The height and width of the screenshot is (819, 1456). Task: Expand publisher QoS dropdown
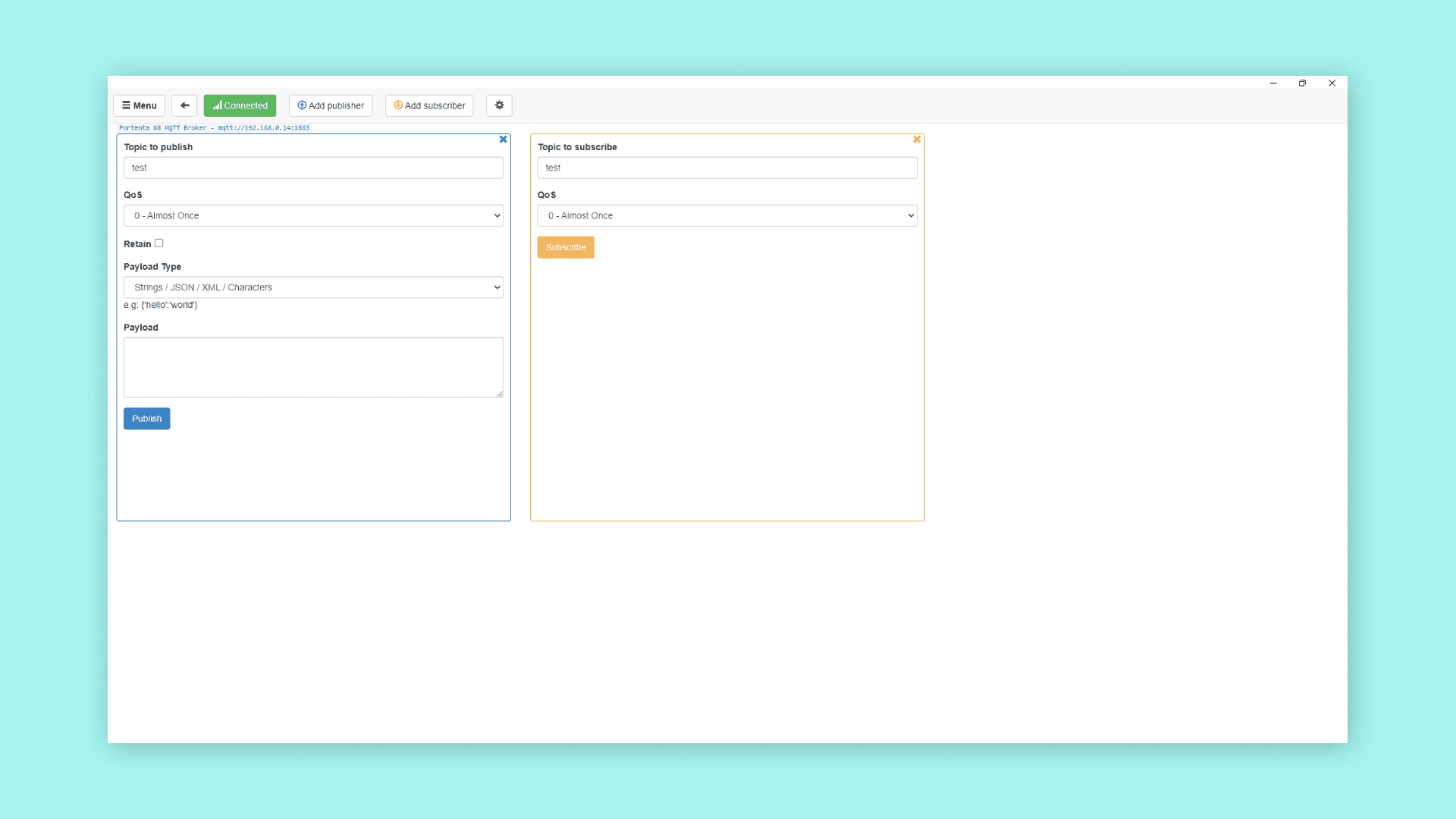click(313, 215)
